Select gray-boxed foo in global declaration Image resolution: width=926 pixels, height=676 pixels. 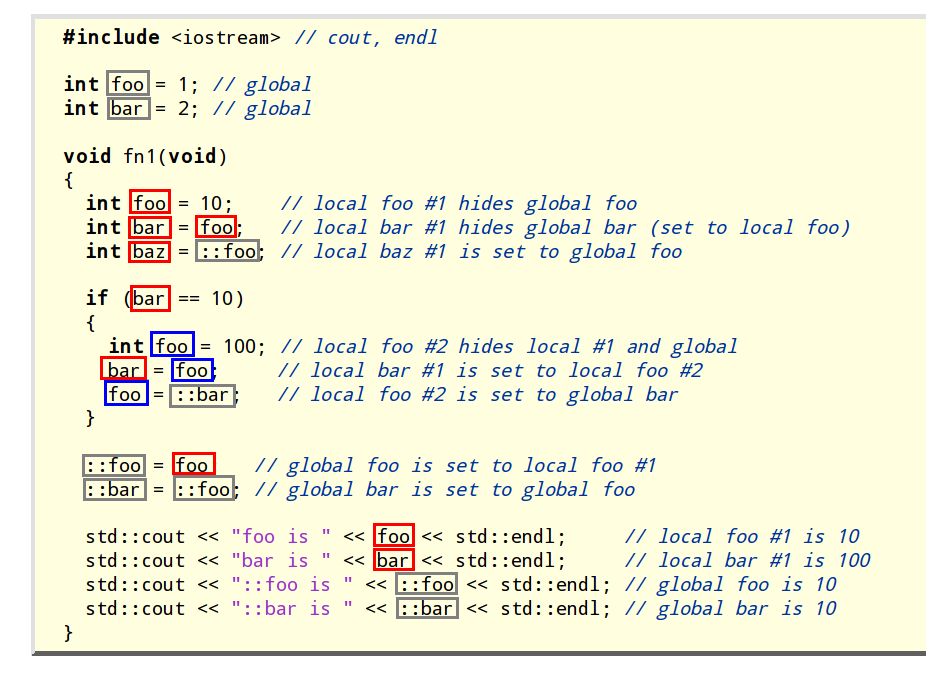pos(128,85)
